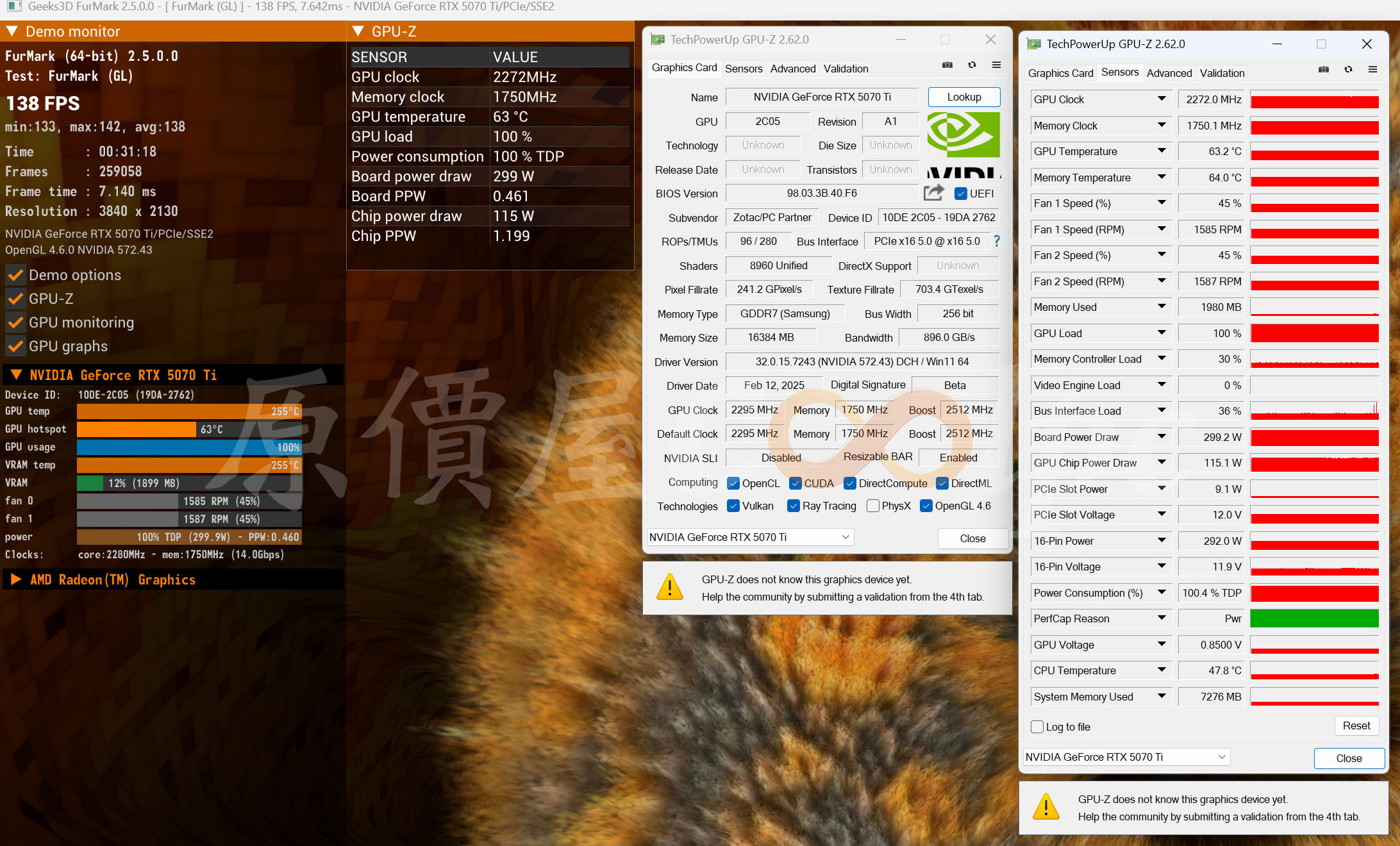Toggle the Ray Tracing checkbox
This screenshot has height=846, width=1400.
coord(794,506)
